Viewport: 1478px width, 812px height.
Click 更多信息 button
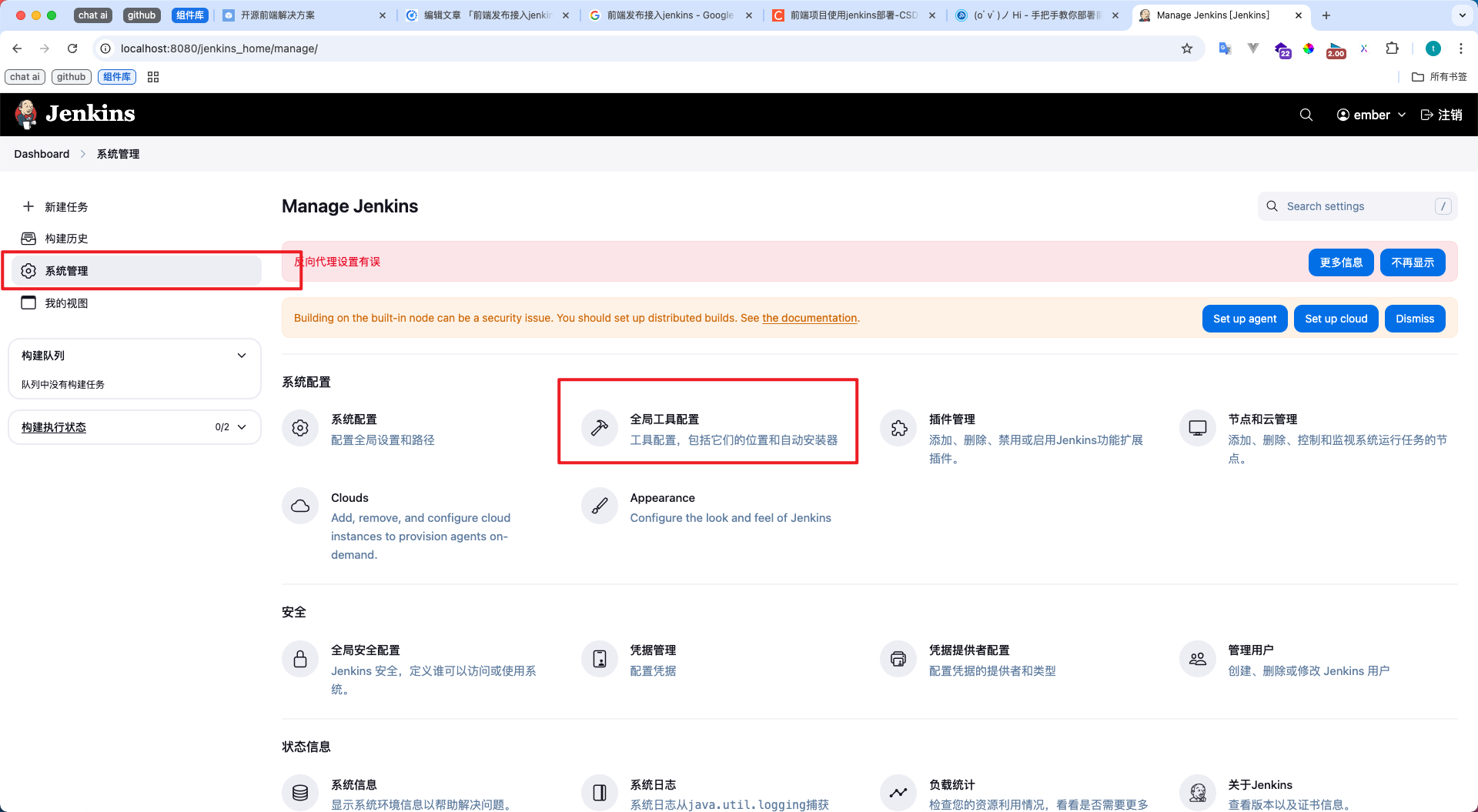tap(1341, 262)
